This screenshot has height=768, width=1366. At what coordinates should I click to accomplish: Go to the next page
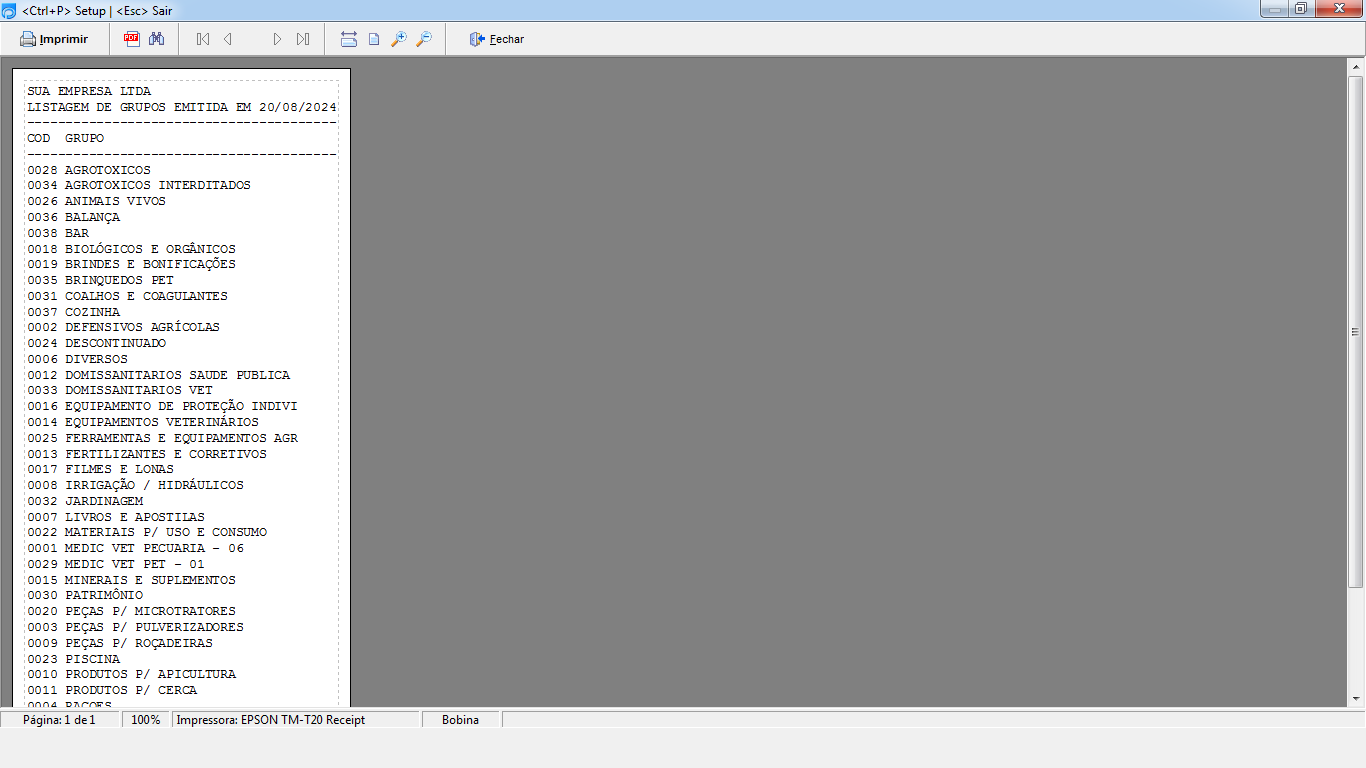coord(277,39)
